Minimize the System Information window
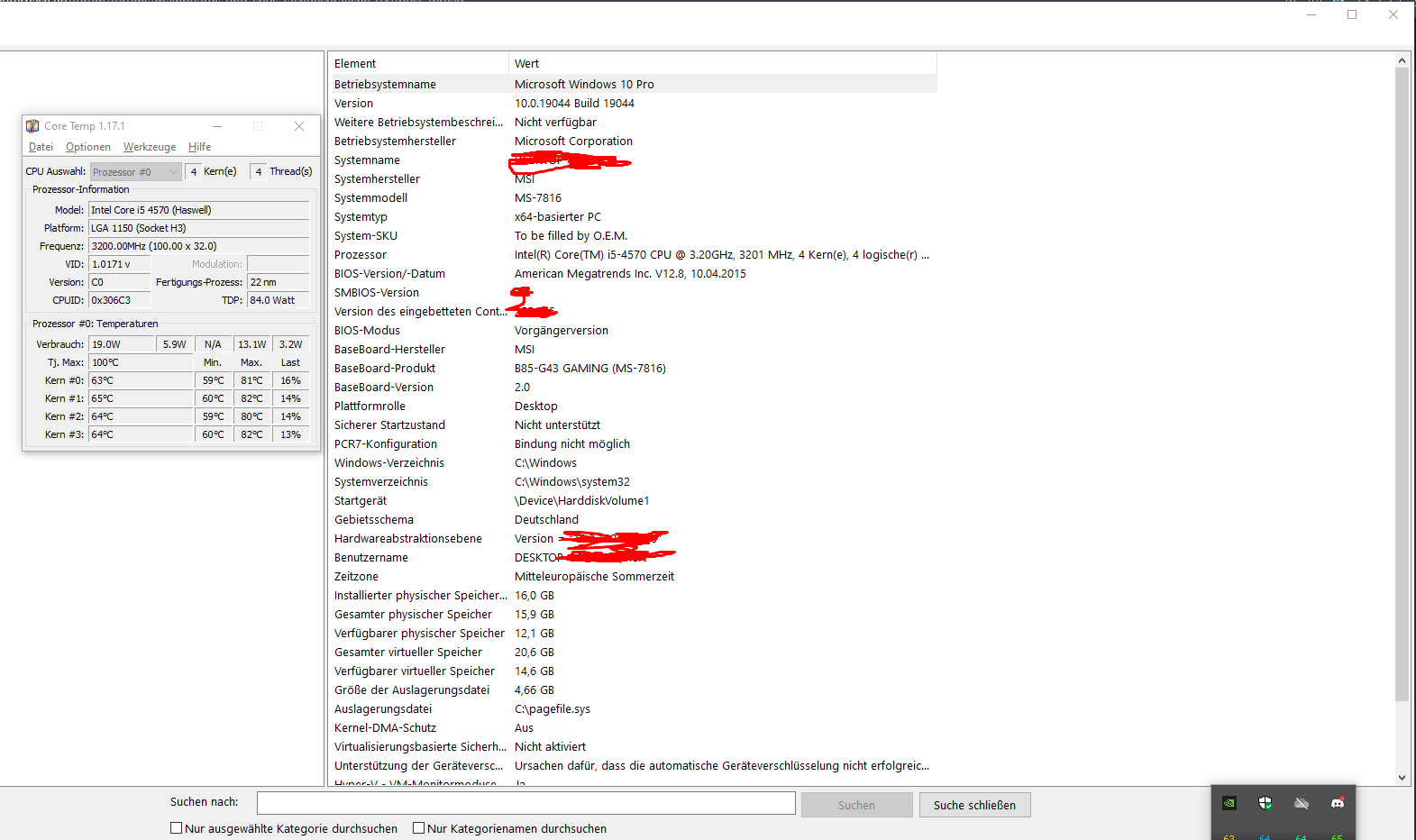 click(1311, 14)
